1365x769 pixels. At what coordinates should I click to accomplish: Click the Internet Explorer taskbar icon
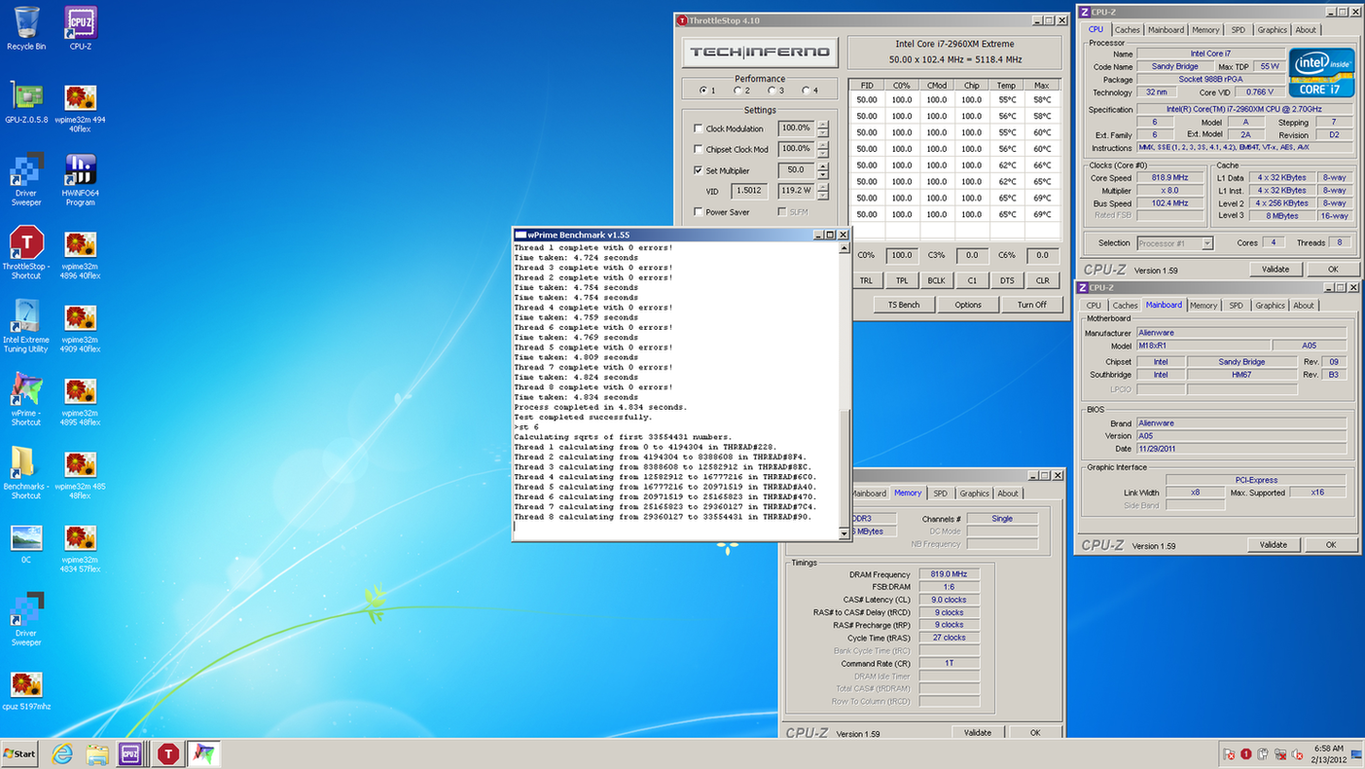[x=62, y=754]
